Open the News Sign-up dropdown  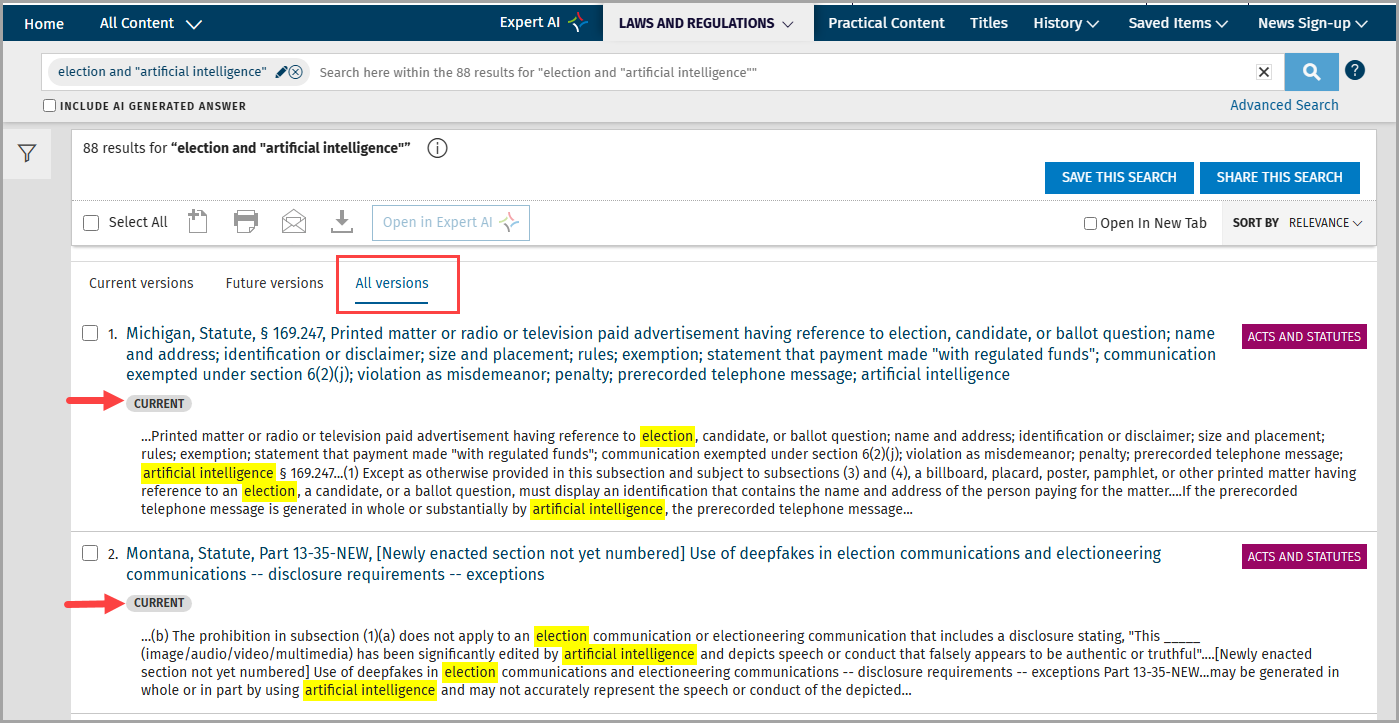(1312, 23)
